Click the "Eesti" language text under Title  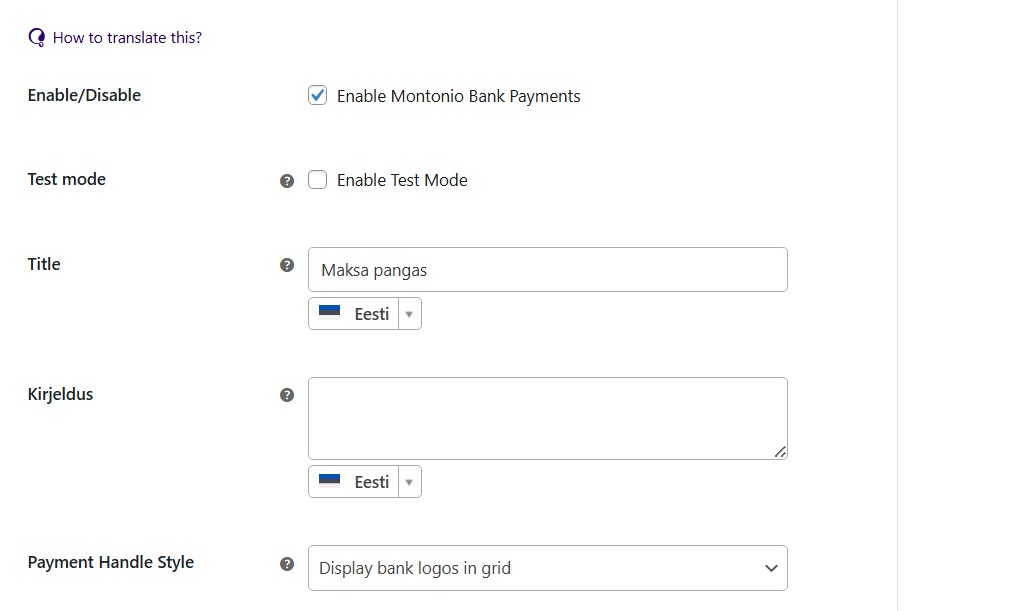(372, 314)
